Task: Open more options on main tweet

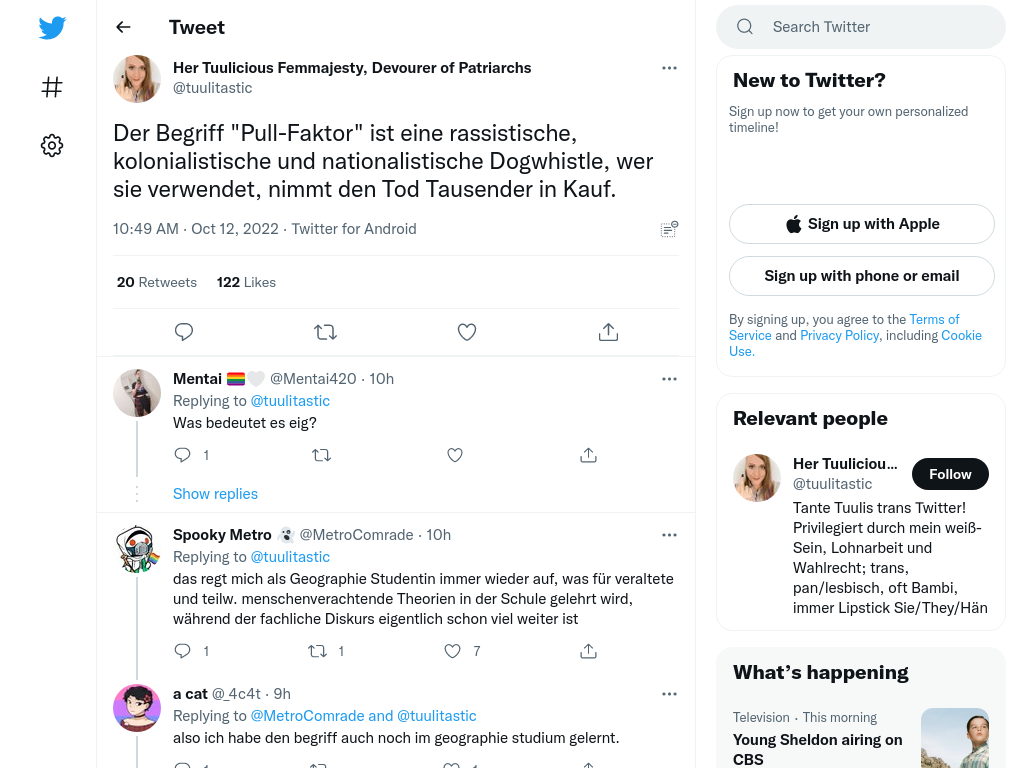Action: point(669,68)
